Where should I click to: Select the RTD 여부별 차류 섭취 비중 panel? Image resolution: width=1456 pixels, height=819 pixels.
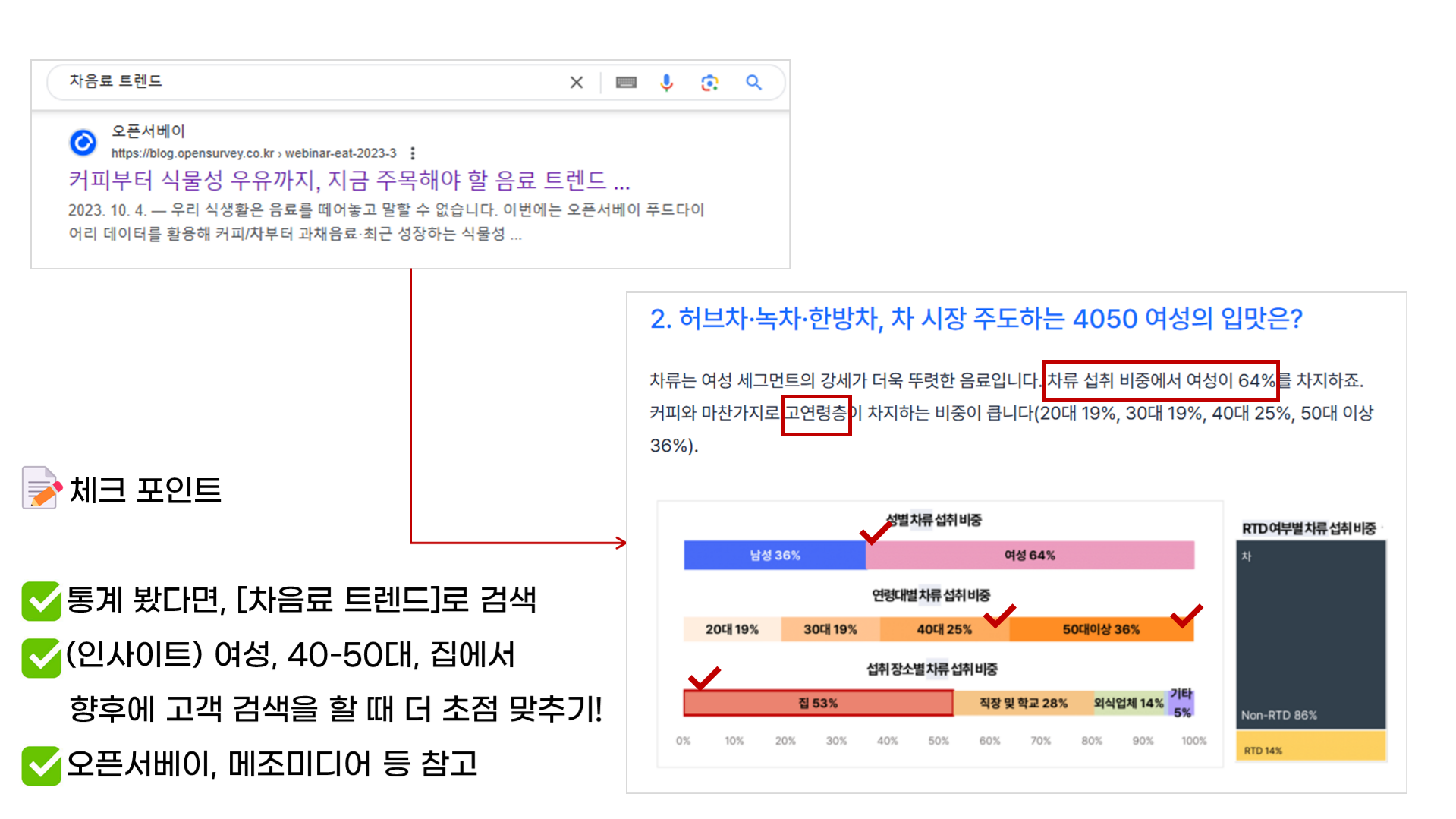pyautogui.click(x=1310, y=638)
